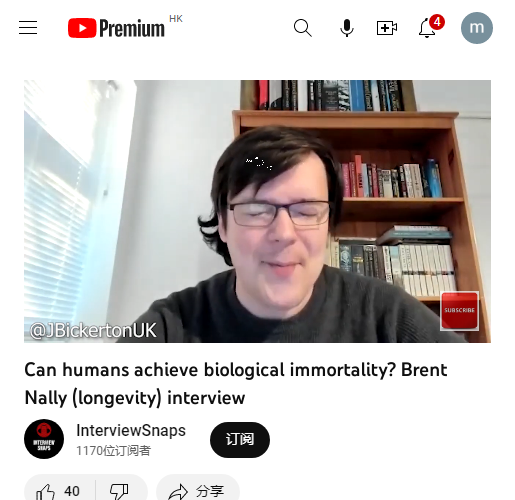Screen dimensions: 515x500
Task: Click the YouTube Premium logo
Action: click(x=116, y=28)
